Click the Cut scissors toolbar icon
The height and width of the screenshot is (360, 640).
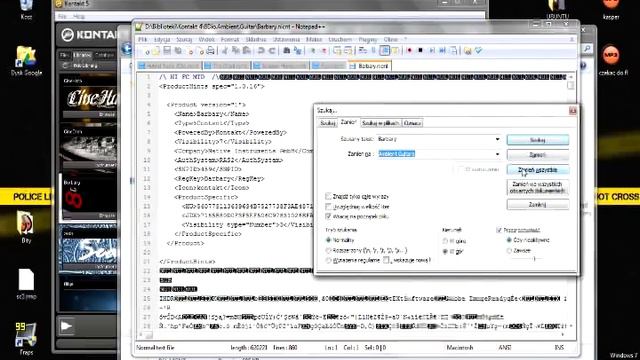tap(225, 51)
